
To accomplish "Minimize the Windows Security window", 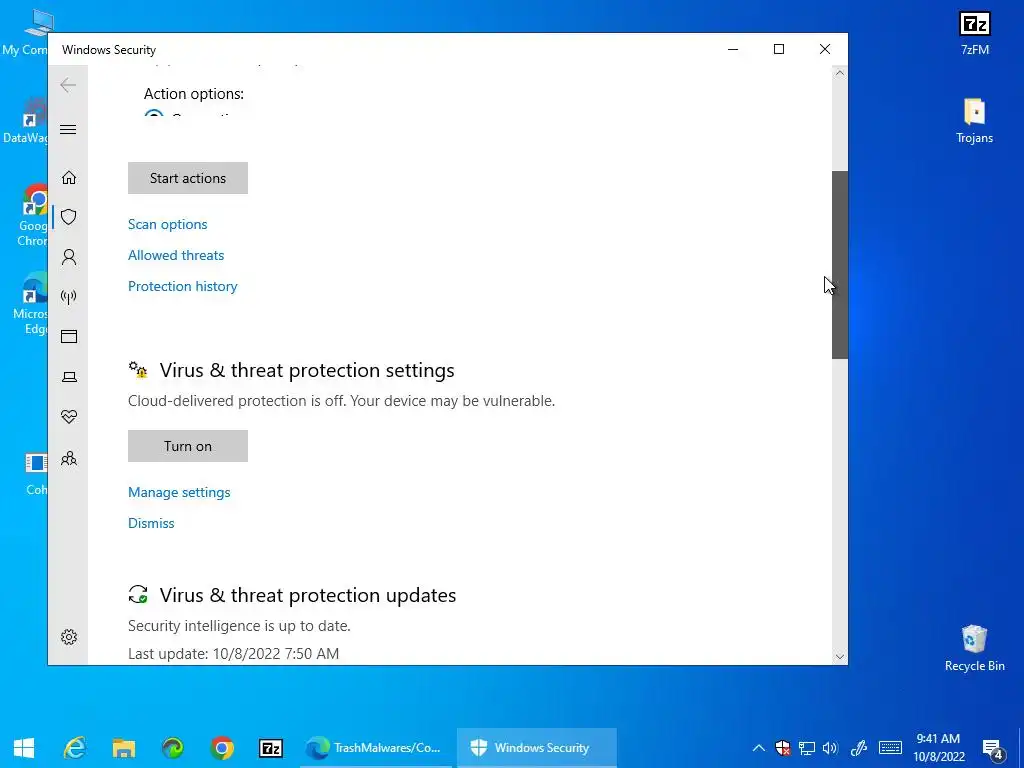I will (x=733, y=50).
